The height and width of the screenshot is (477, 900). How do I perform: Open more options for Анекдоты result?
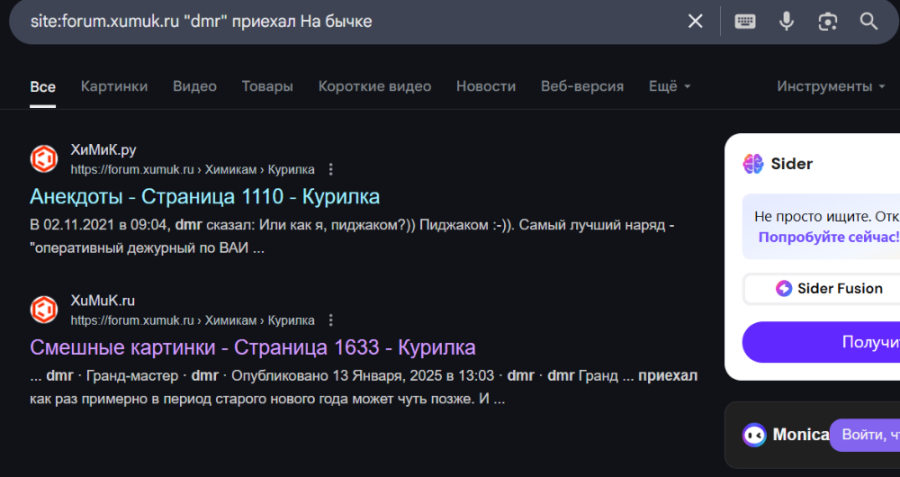click(331, 169)
